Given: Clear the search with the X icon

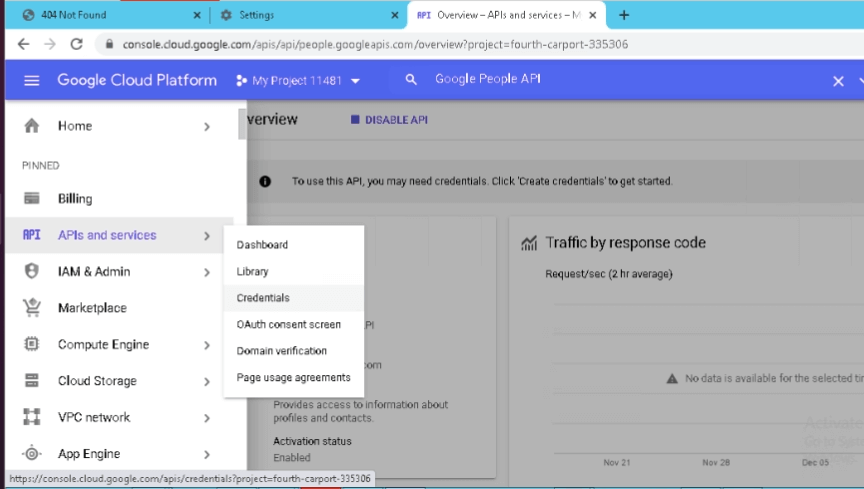Looking at the screenshot, I should (x=838, y=82).
